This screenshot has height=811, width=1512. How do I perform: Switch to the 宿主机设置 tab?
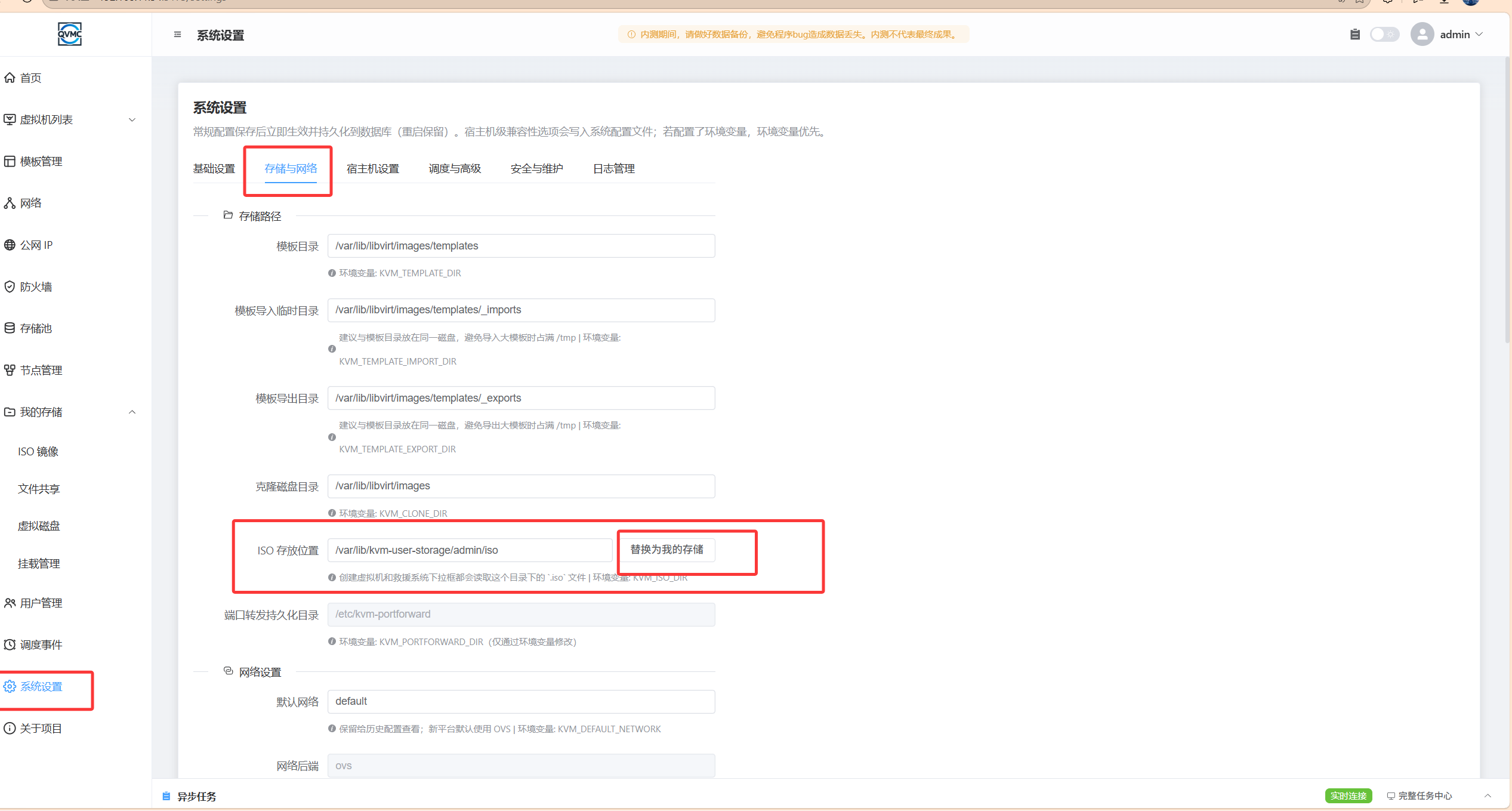click(373, 169)
